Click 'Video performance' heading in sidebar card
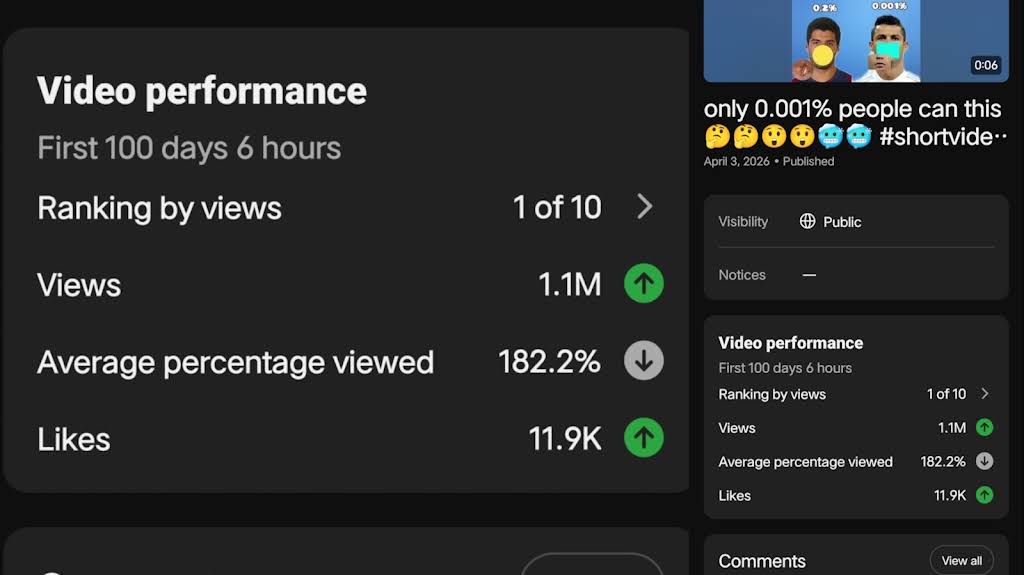This screenshot has height=575, width=1024. pos(790,343)
